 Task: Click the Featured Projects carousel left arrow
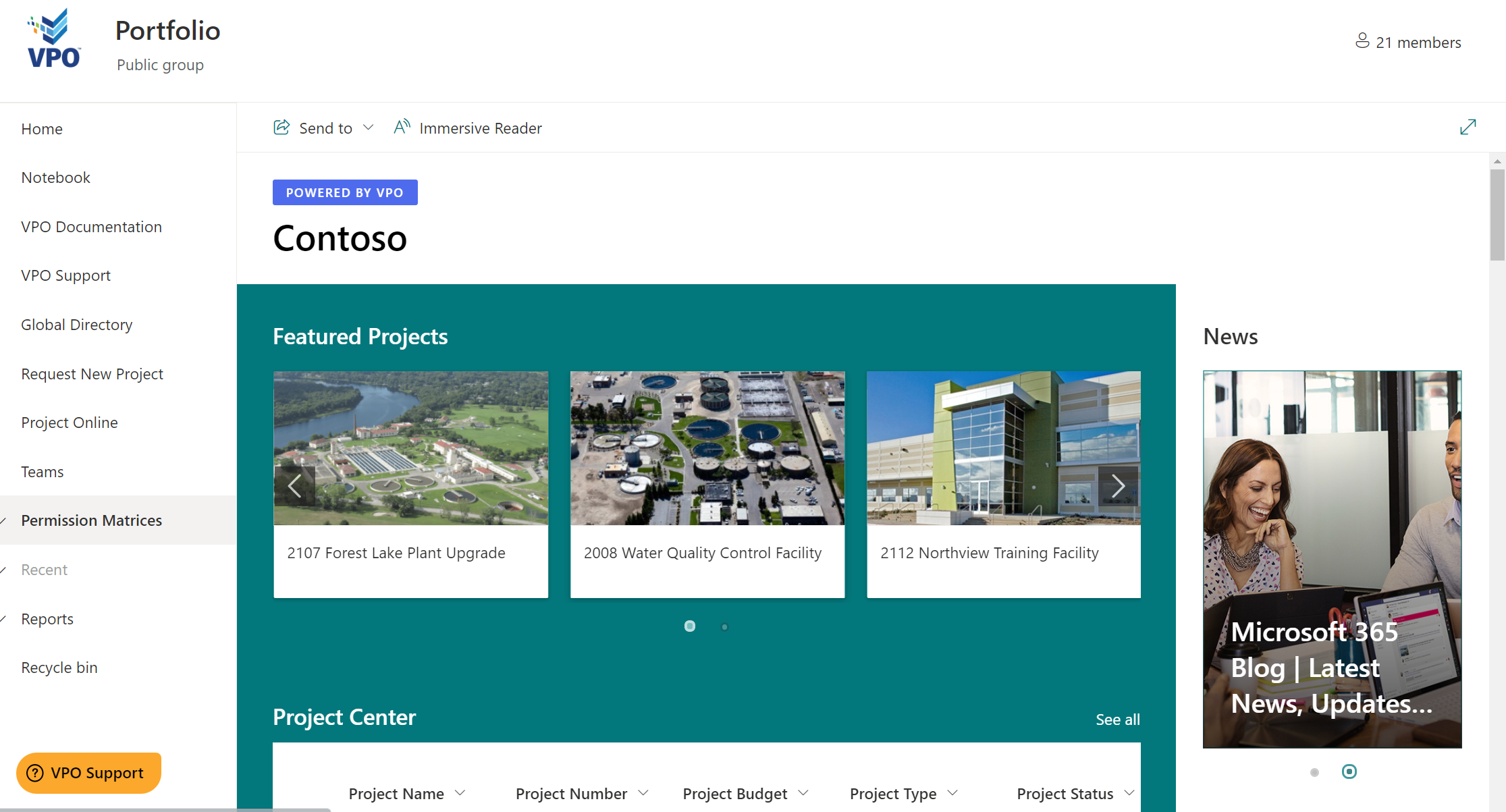pos(296,485)
